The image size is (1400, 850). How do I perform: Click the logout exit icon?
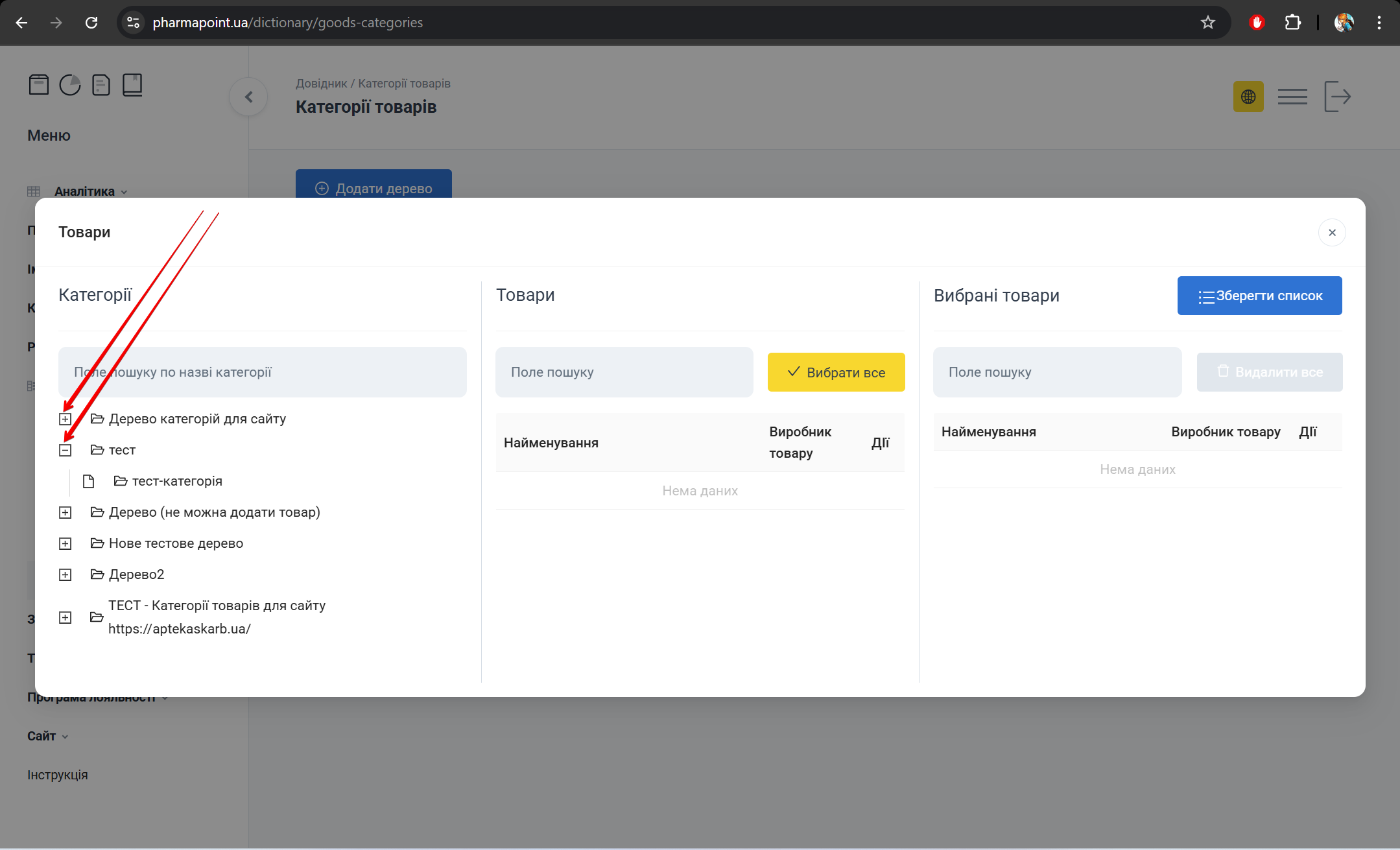1336,97
